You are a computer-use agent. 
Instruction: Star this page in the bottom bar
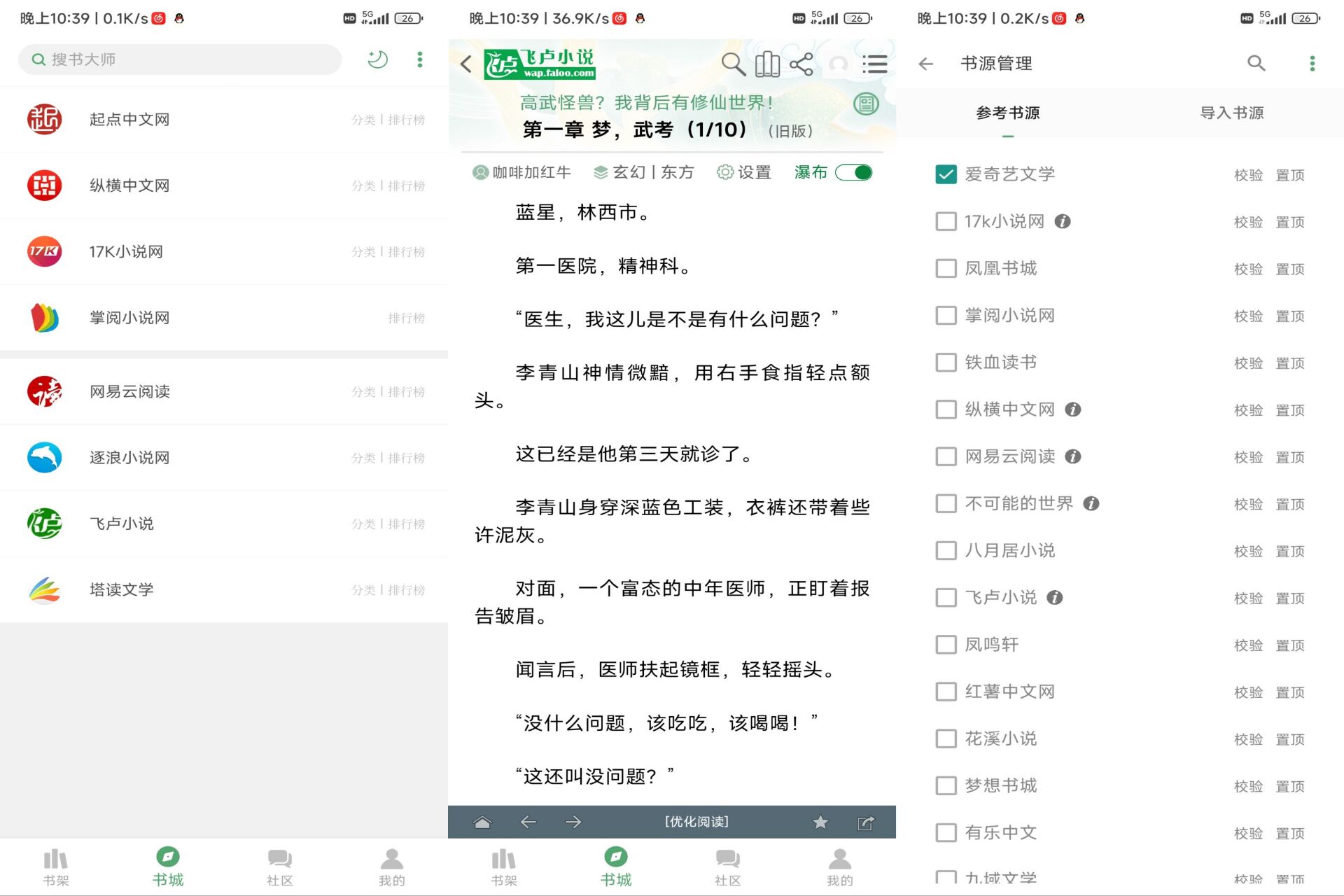[x=820, y=822]
